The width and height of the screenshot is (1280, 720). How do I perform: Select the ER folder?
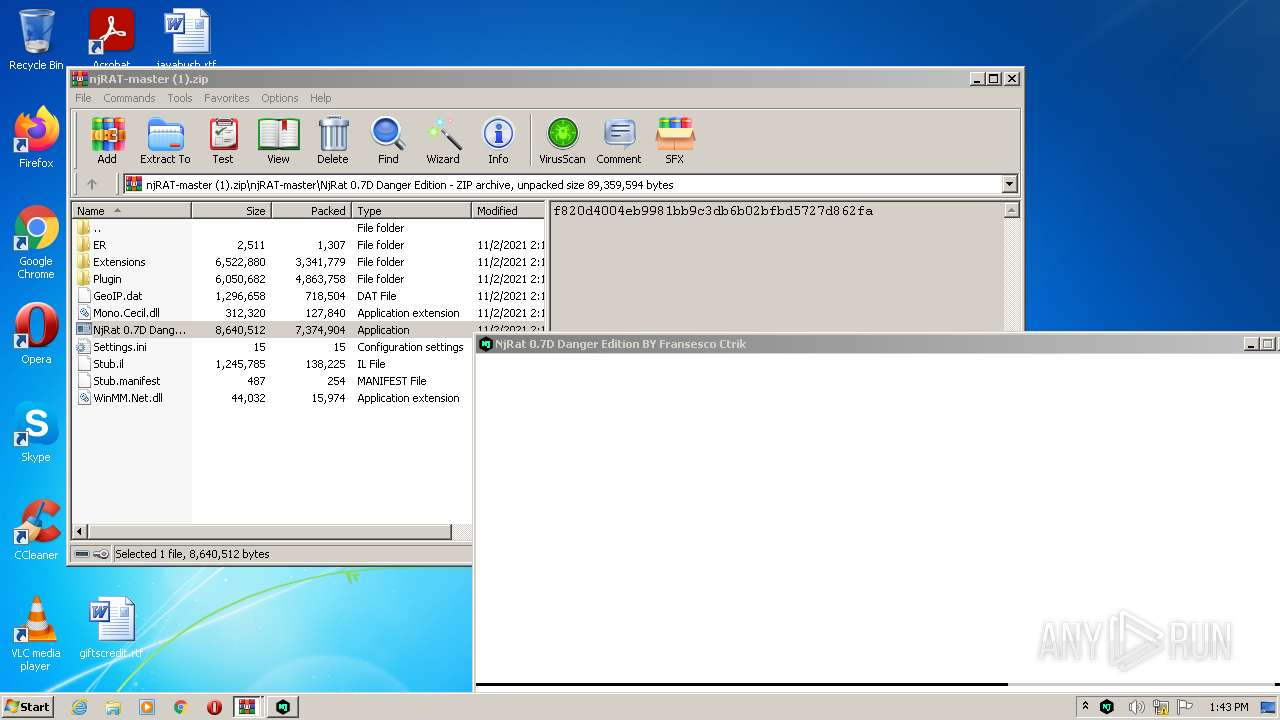tap(309, 245)
